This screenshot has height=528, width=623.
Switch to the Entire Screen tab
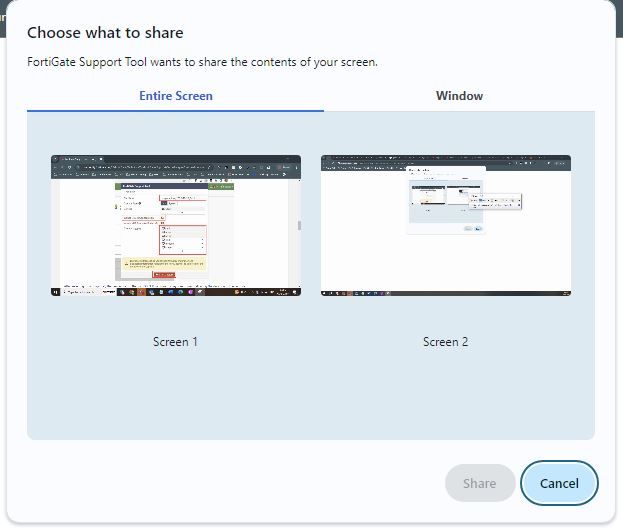(176, 96)
